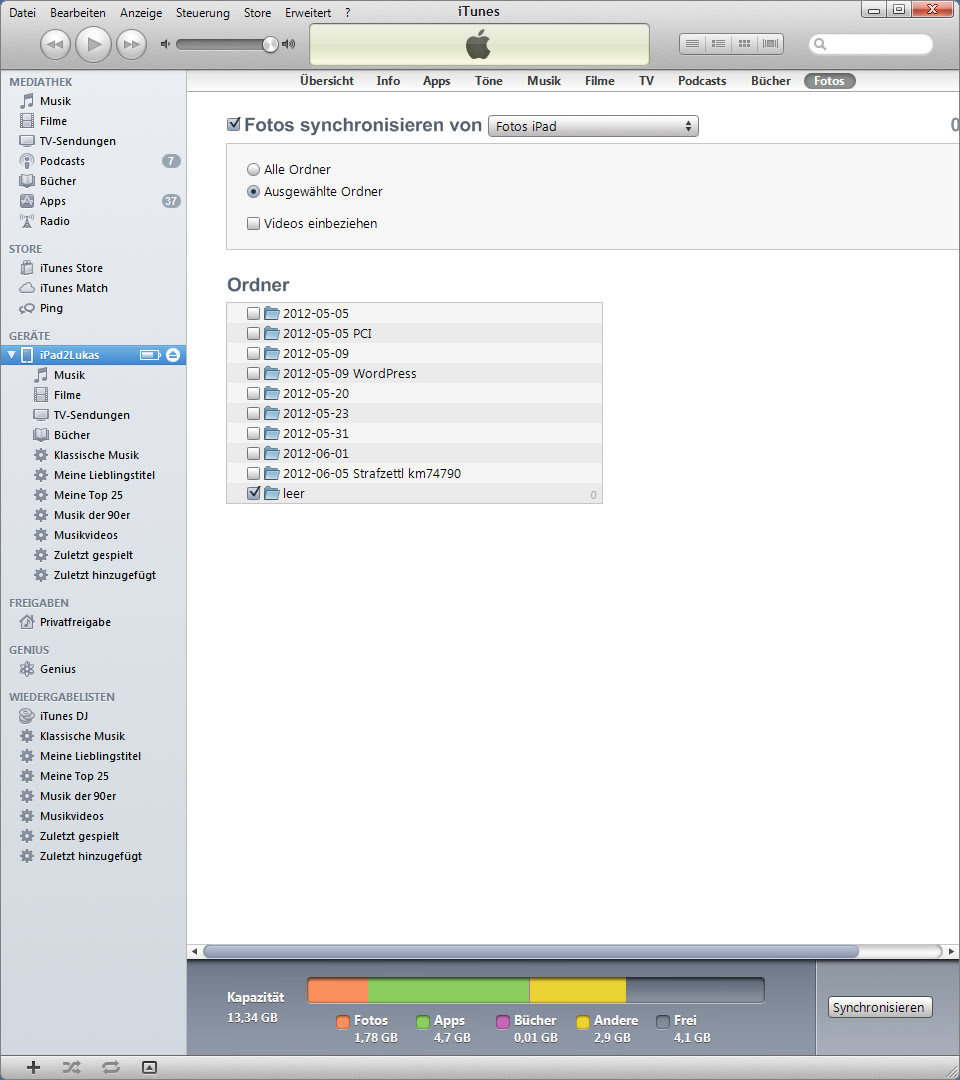Select Alle Ordner radio button

253,169
